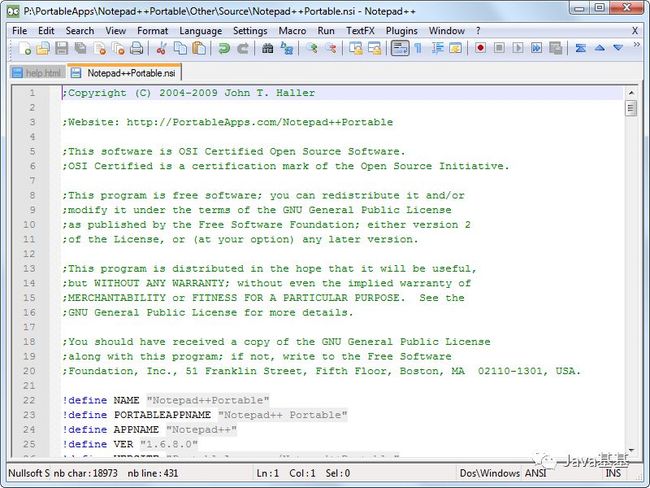Viewport: 650px width, 488px height.
Task: Click the vertical scrollbar up arrow
Action: pyautogui.click(x=631, y=93)
